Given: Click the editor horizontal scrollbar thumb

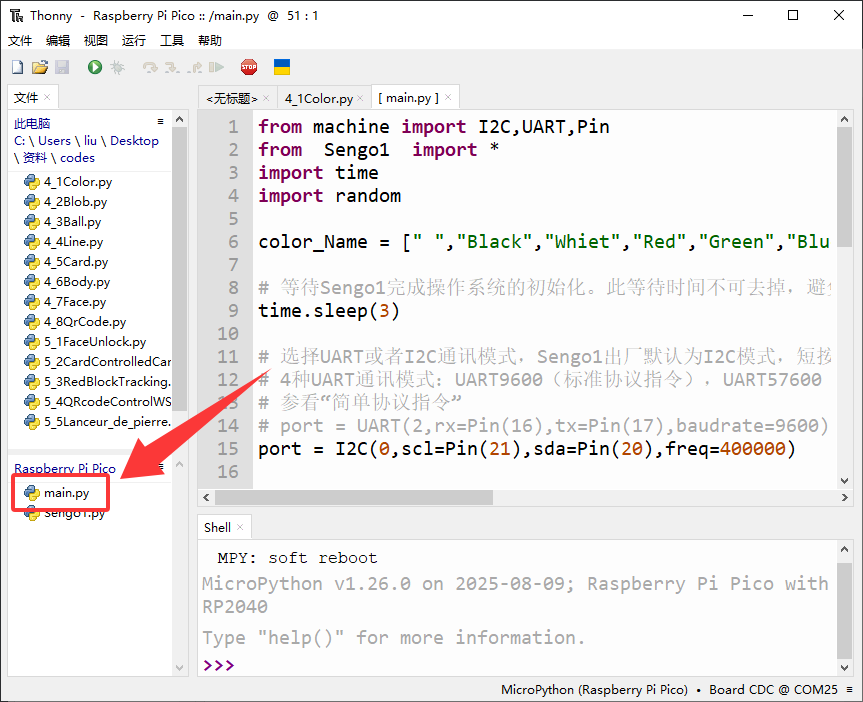Looking at the screenshot, I should (354, 498).
